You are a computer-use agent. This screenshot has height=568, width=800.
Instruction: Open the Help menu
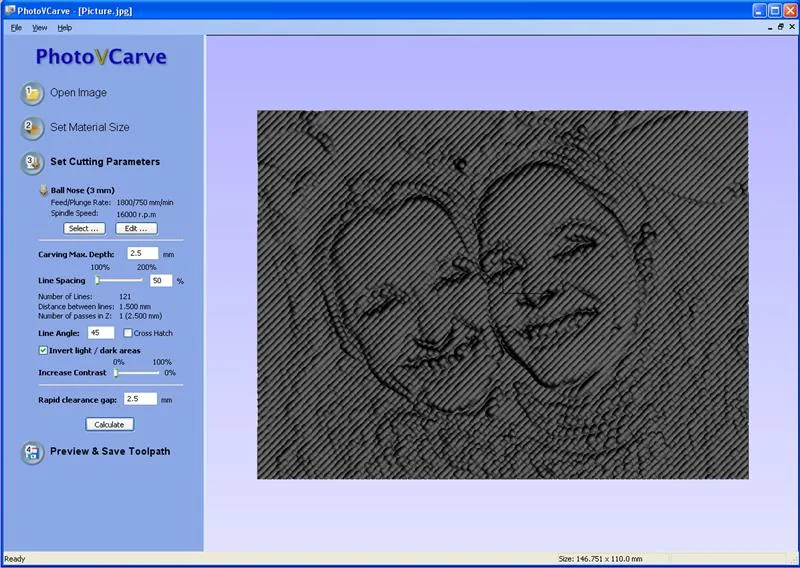(64, 28)
